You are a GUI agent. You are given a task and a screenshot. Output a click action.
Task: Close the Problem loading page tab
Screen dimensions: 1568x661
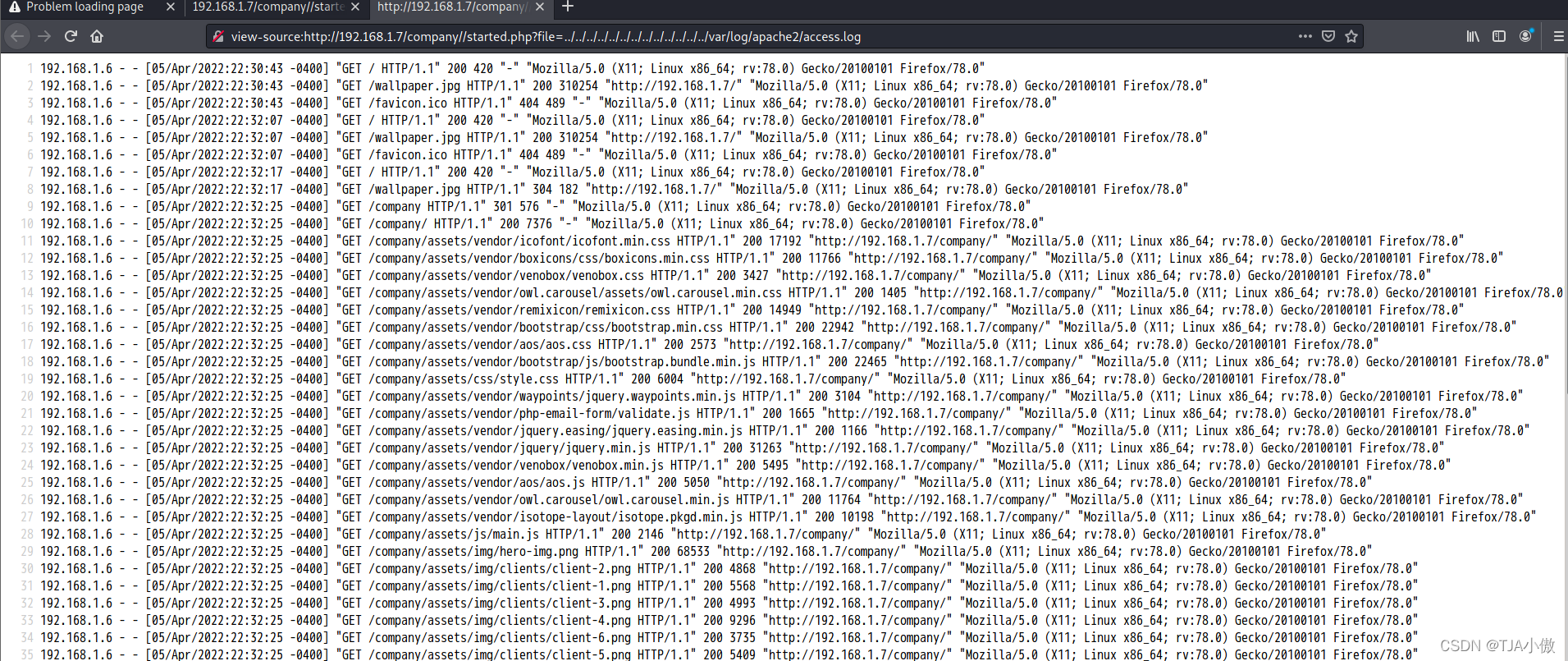(x=170, y=7)
